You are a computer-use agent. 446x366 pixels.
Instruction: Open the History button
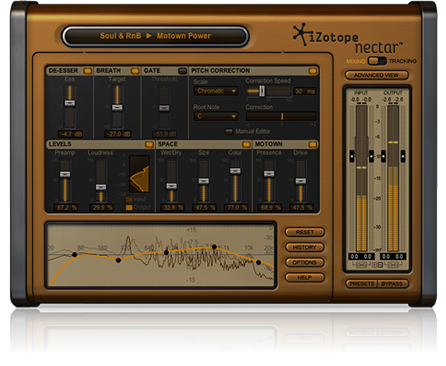(305, 247)
